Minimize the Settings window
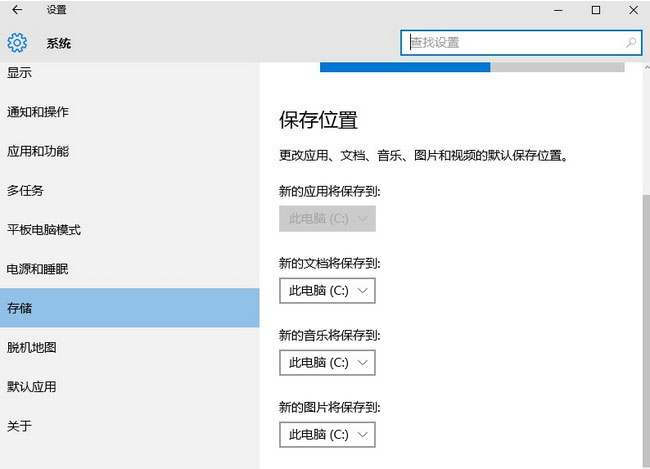Screen dimensions: 650x469 [x=558, y=10]
